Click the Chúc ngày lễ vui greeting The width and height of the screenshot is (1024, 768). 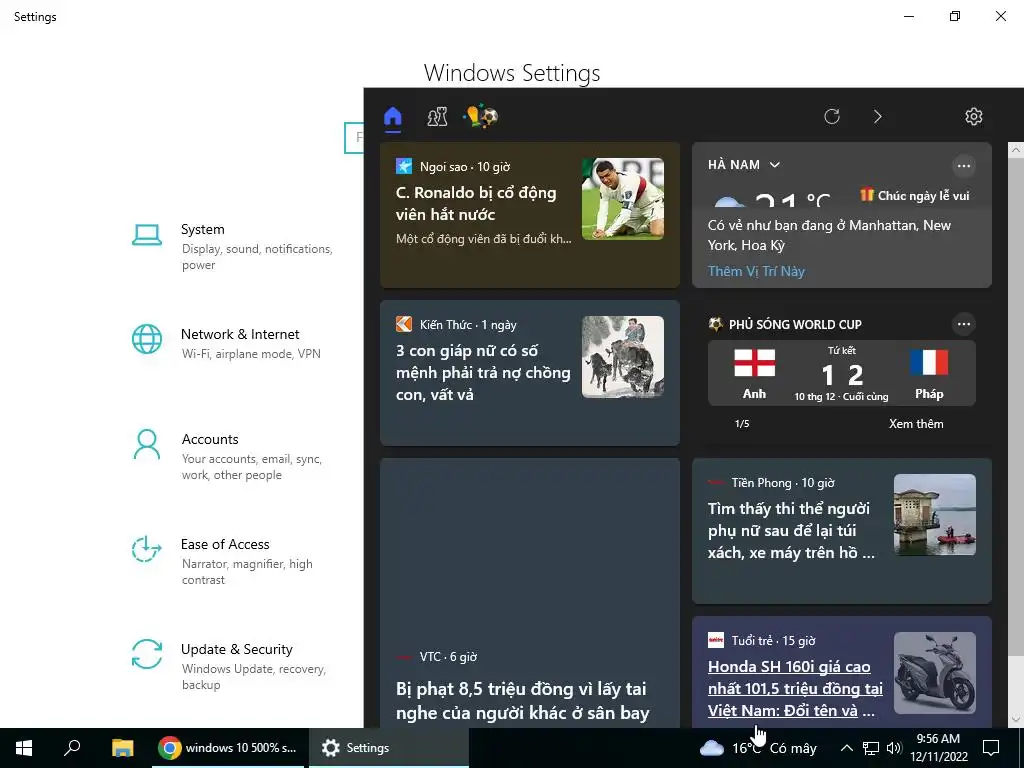click(x=914, y=195)
